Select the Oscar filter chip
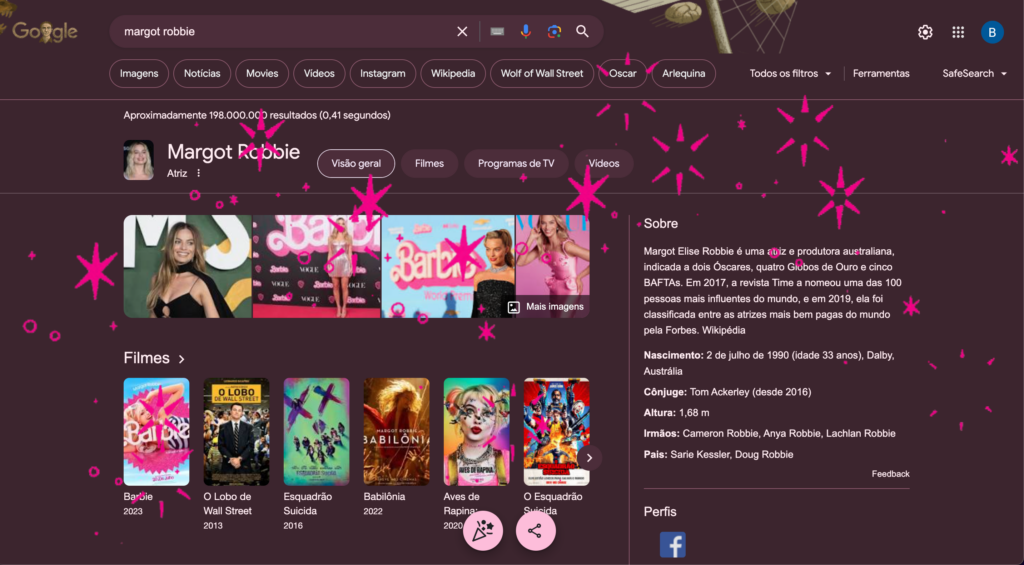Screen dimensions: 1024x565 (622, 74)
